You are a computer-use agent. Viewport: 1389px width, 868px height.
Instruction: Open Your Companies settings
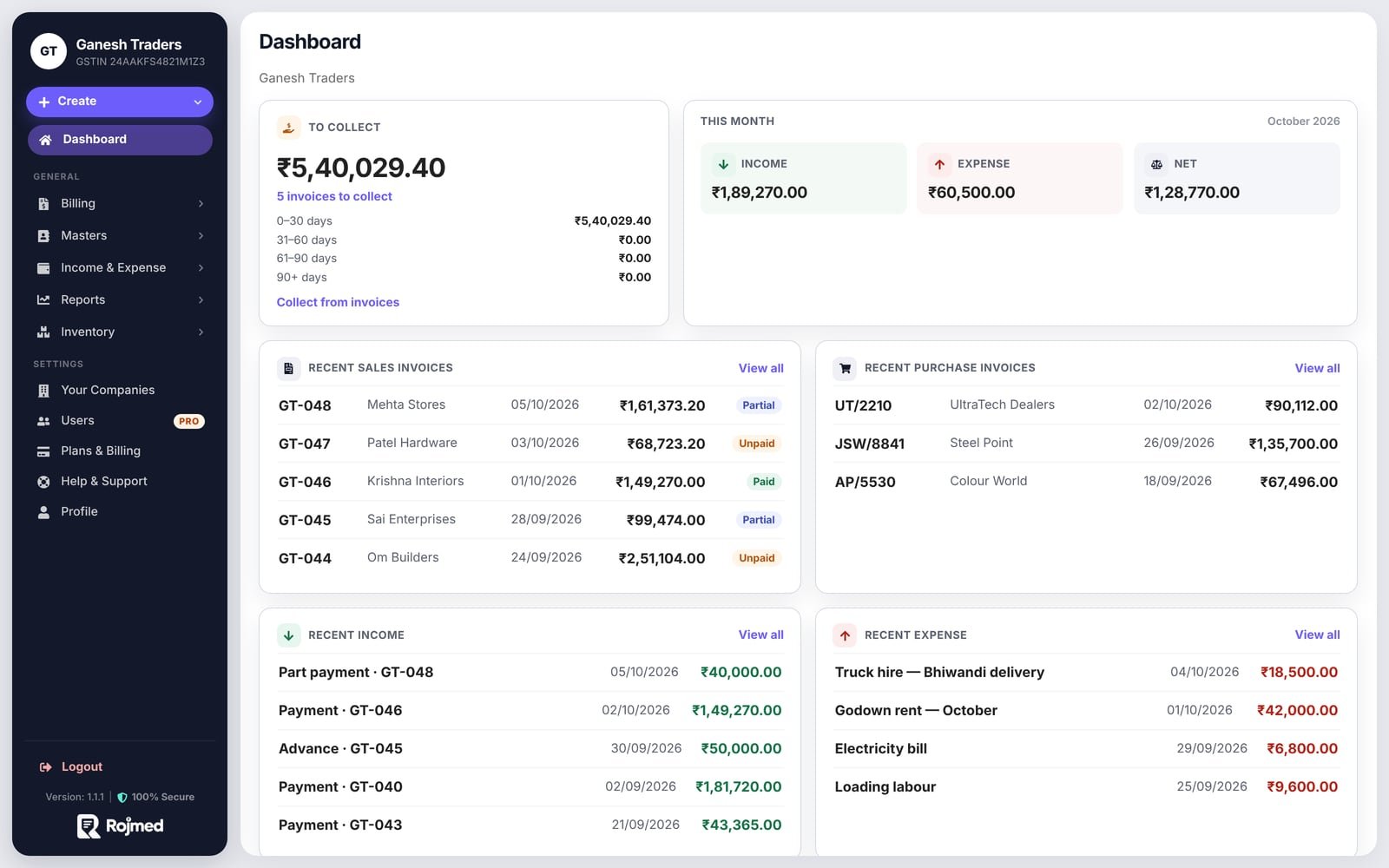coord(120,391)
